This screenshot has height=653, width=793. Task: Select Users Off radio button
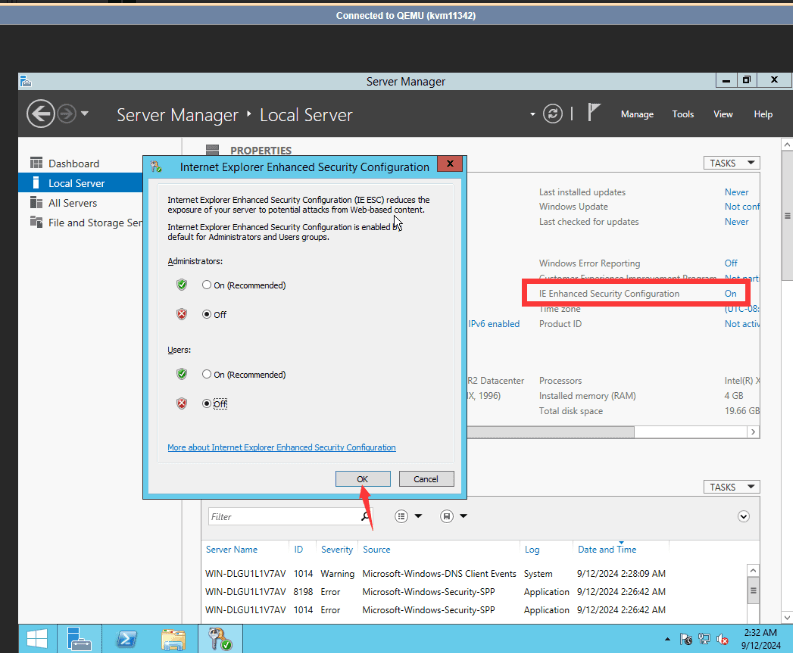(x=206, y=403)
